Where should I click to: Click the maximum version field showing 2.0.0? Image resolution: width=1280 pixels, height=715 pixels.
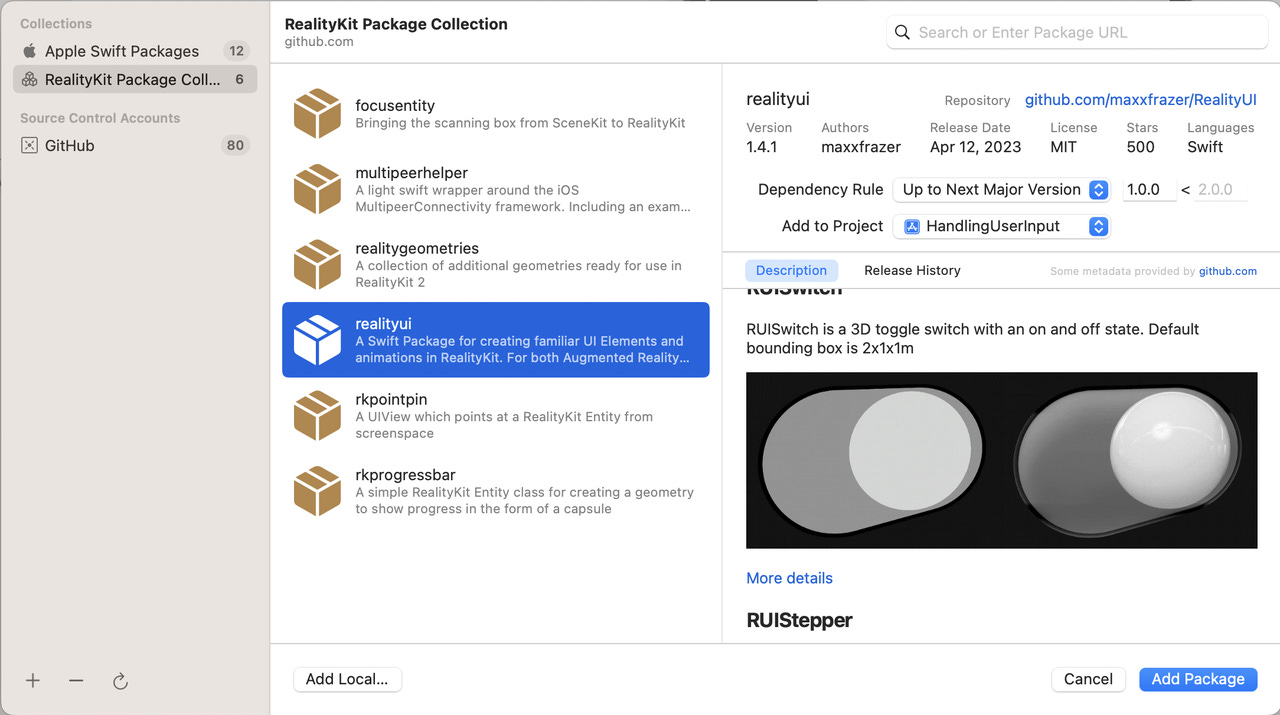(1221, 189)
